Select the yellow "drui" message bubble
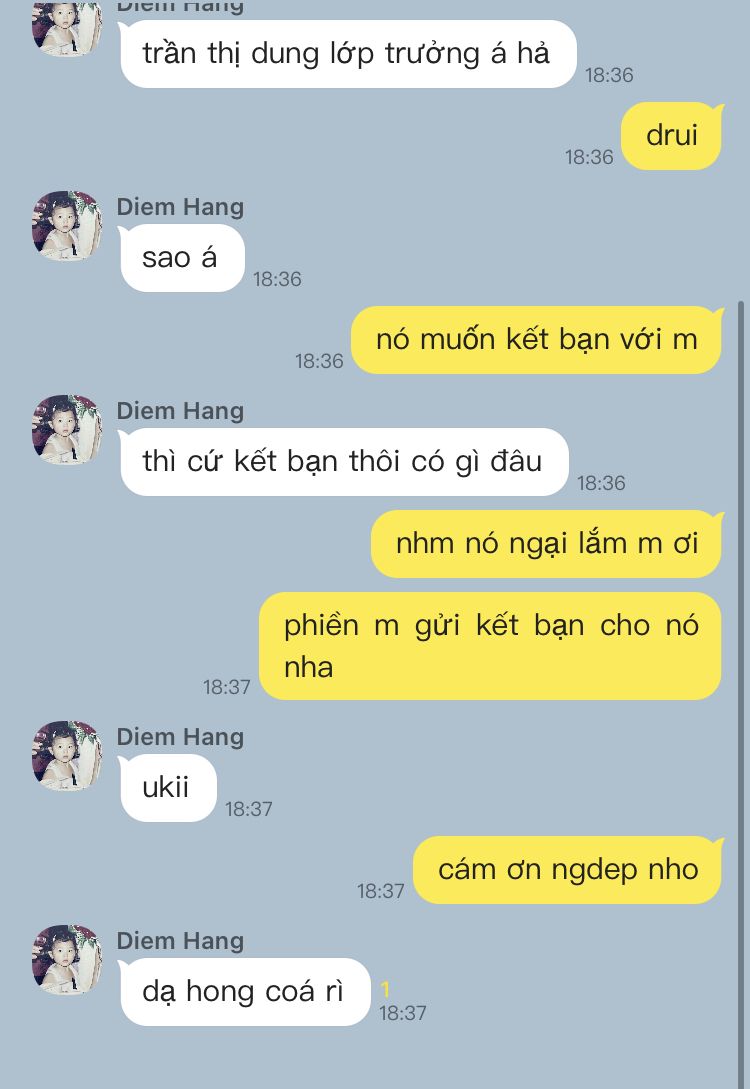Viewport: 750px width, 1089px height. coord(672,135)
